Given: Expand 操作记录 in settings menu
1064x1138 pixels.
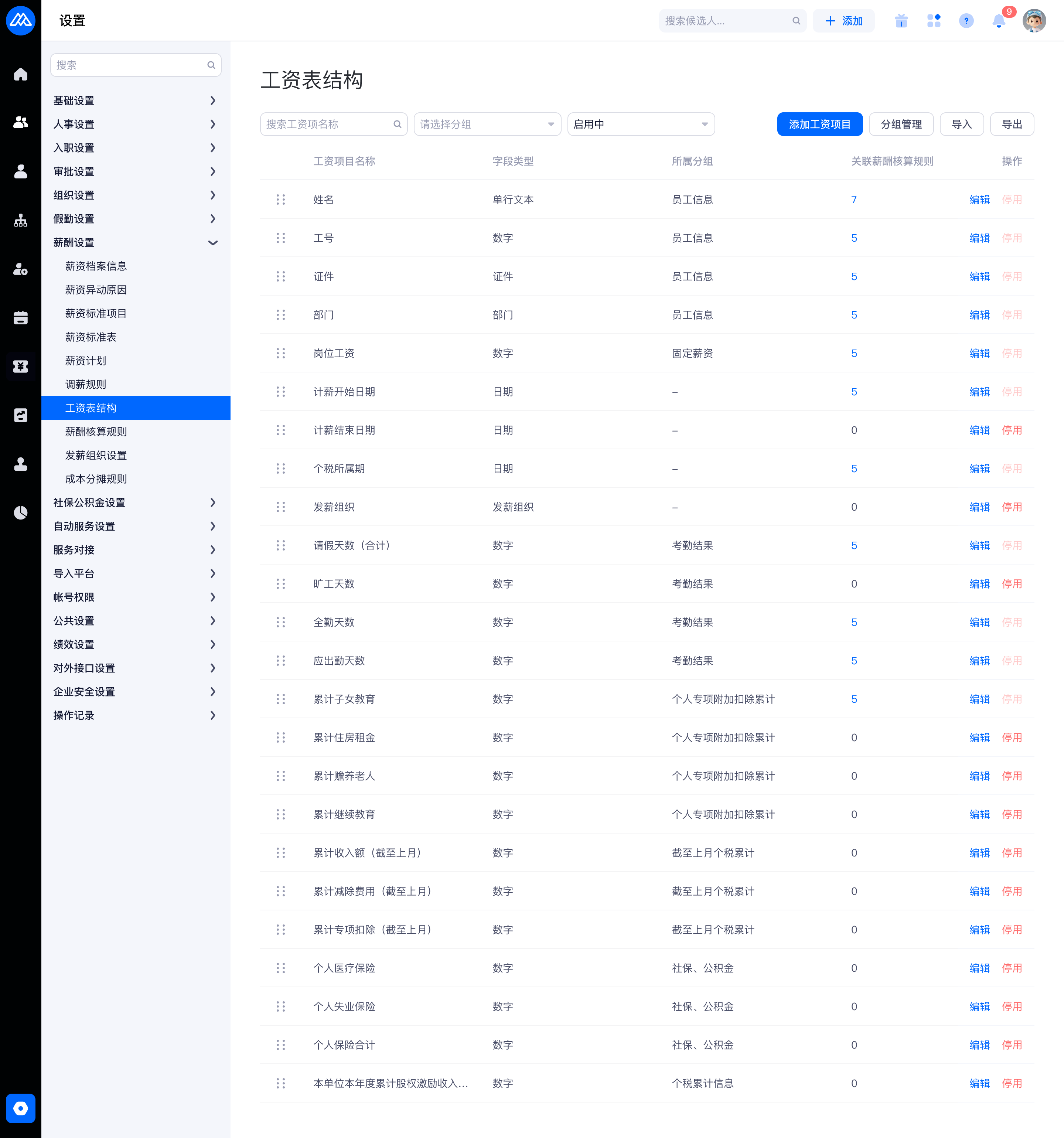Looking at the screenshot, I should [136, 716].
